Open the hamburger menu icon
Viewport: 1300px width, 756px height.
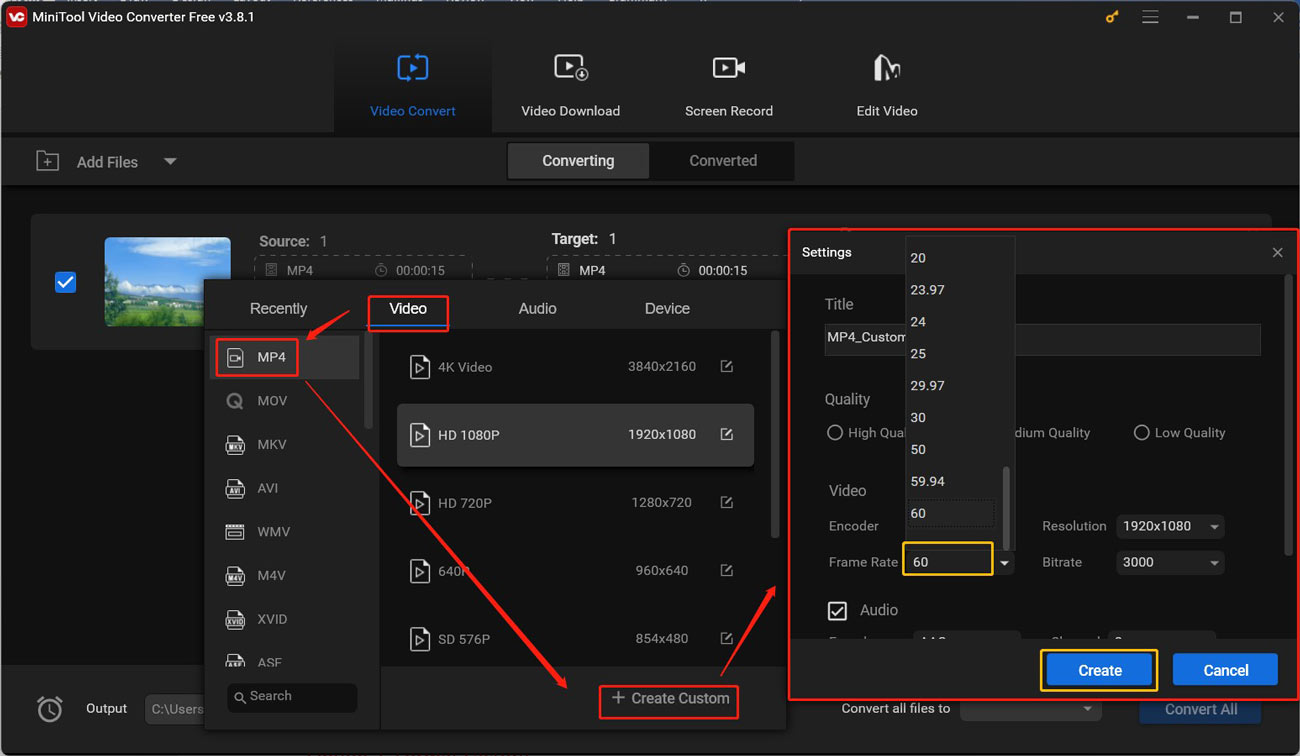(1150, 18)
